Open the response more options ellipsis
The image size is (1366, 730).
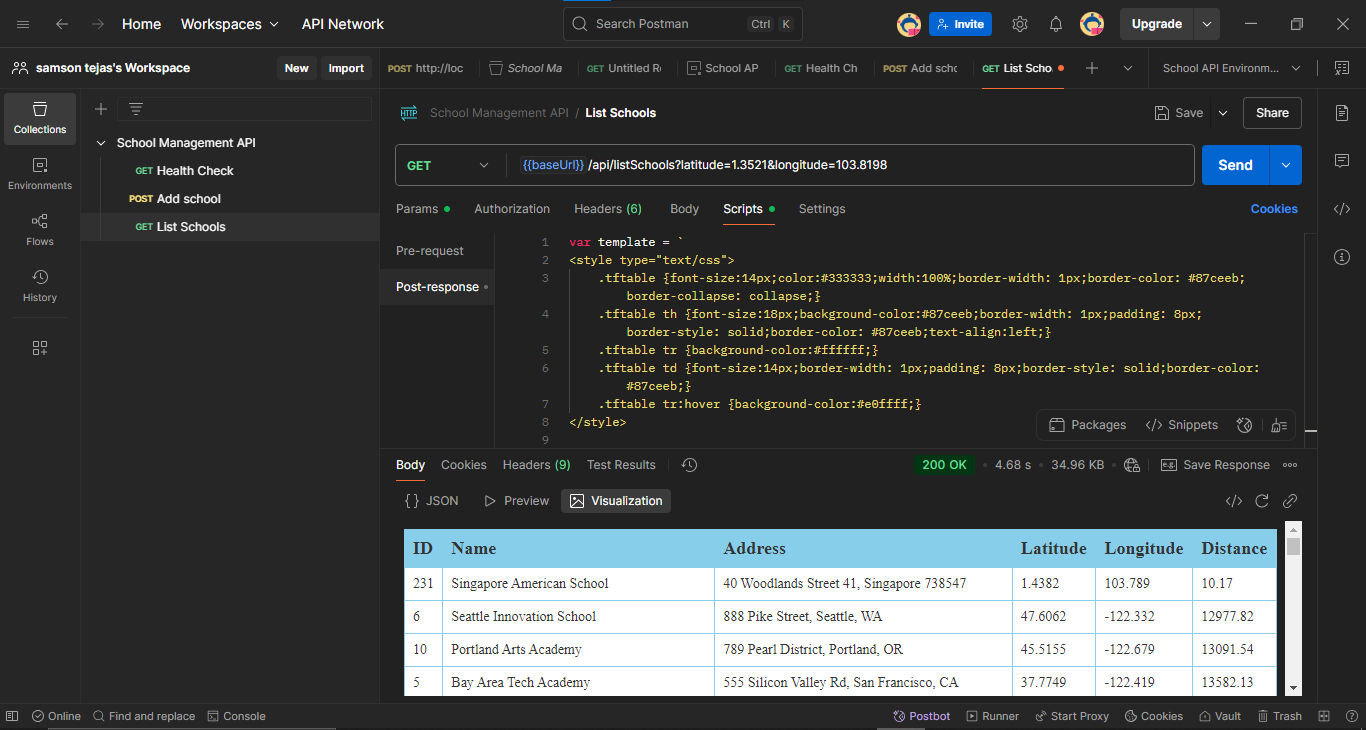click(1290, 465)
